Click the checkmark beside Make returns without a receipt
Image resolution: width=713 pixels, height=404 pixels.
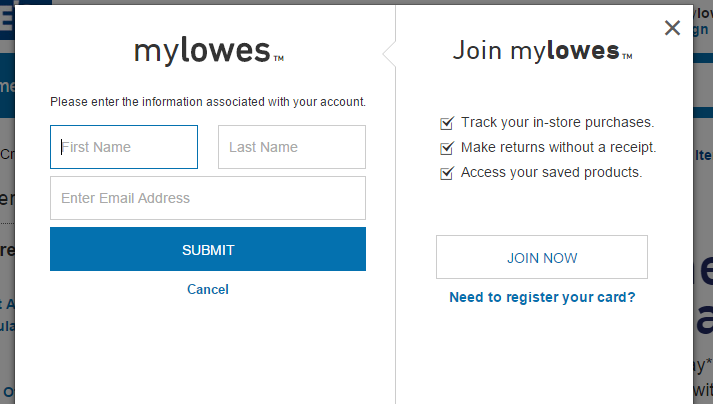coord(447,148)
